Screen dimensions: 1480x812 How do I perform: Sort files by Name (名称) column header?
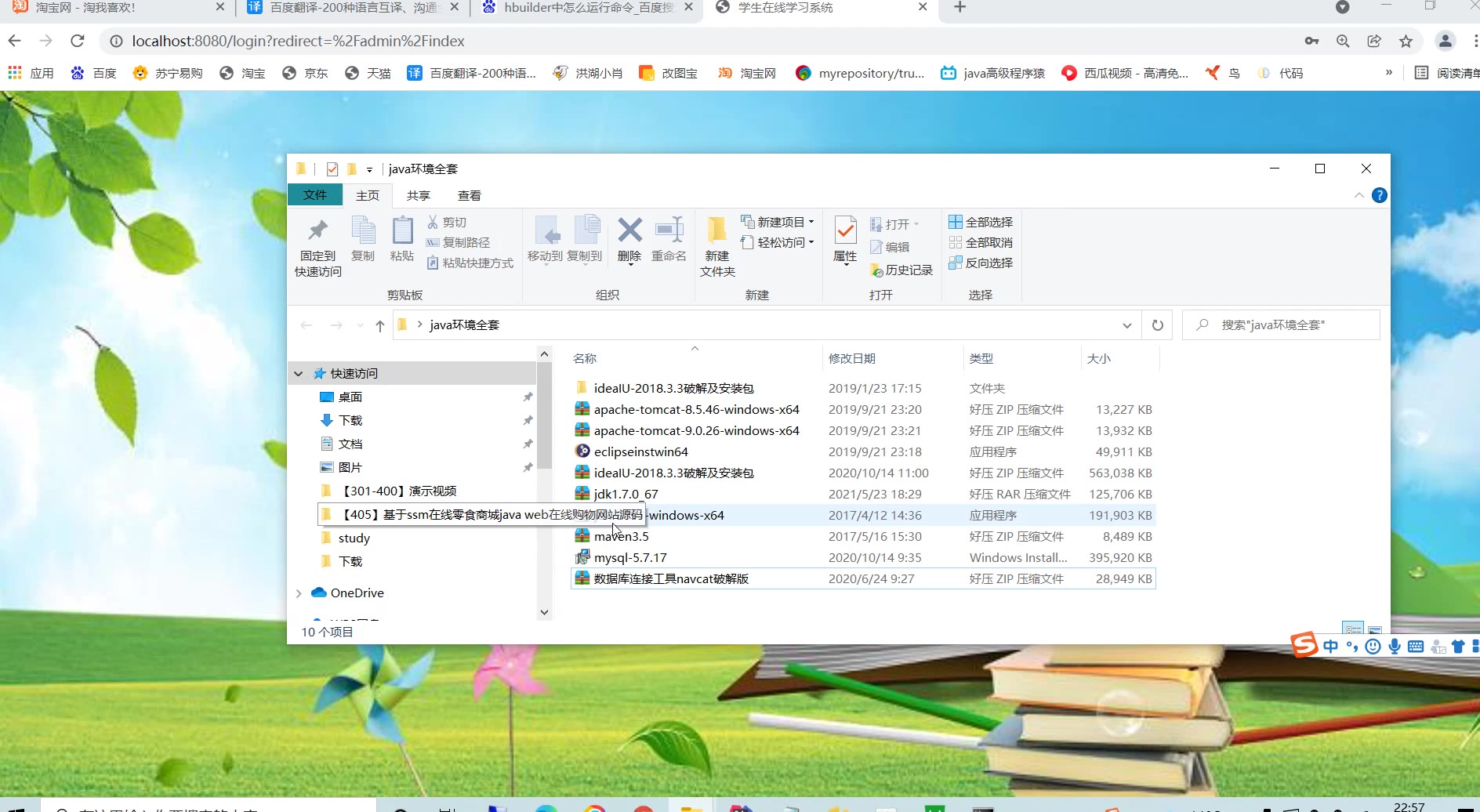click(x=585, y=358)
